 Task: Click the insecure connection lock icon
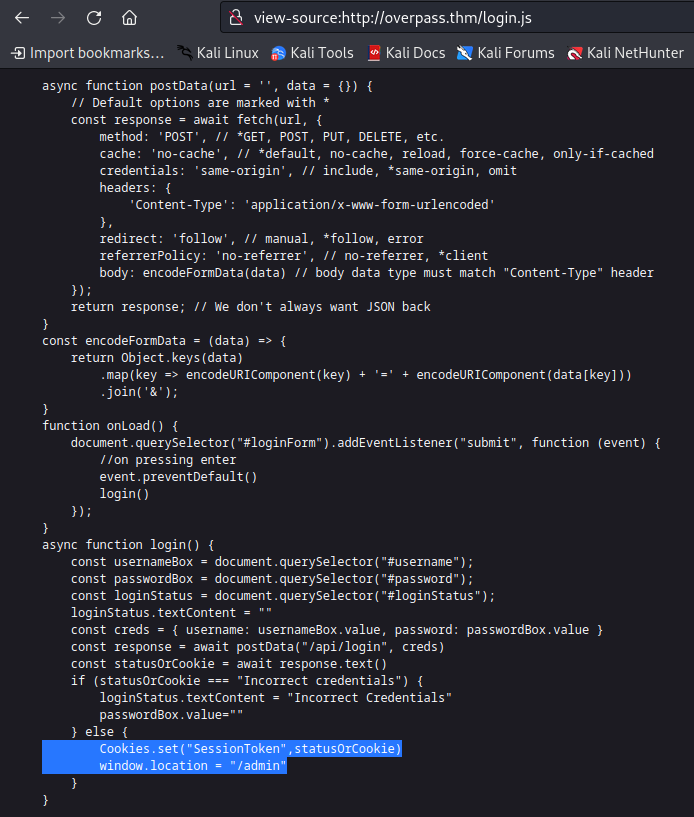pos(236,18)
